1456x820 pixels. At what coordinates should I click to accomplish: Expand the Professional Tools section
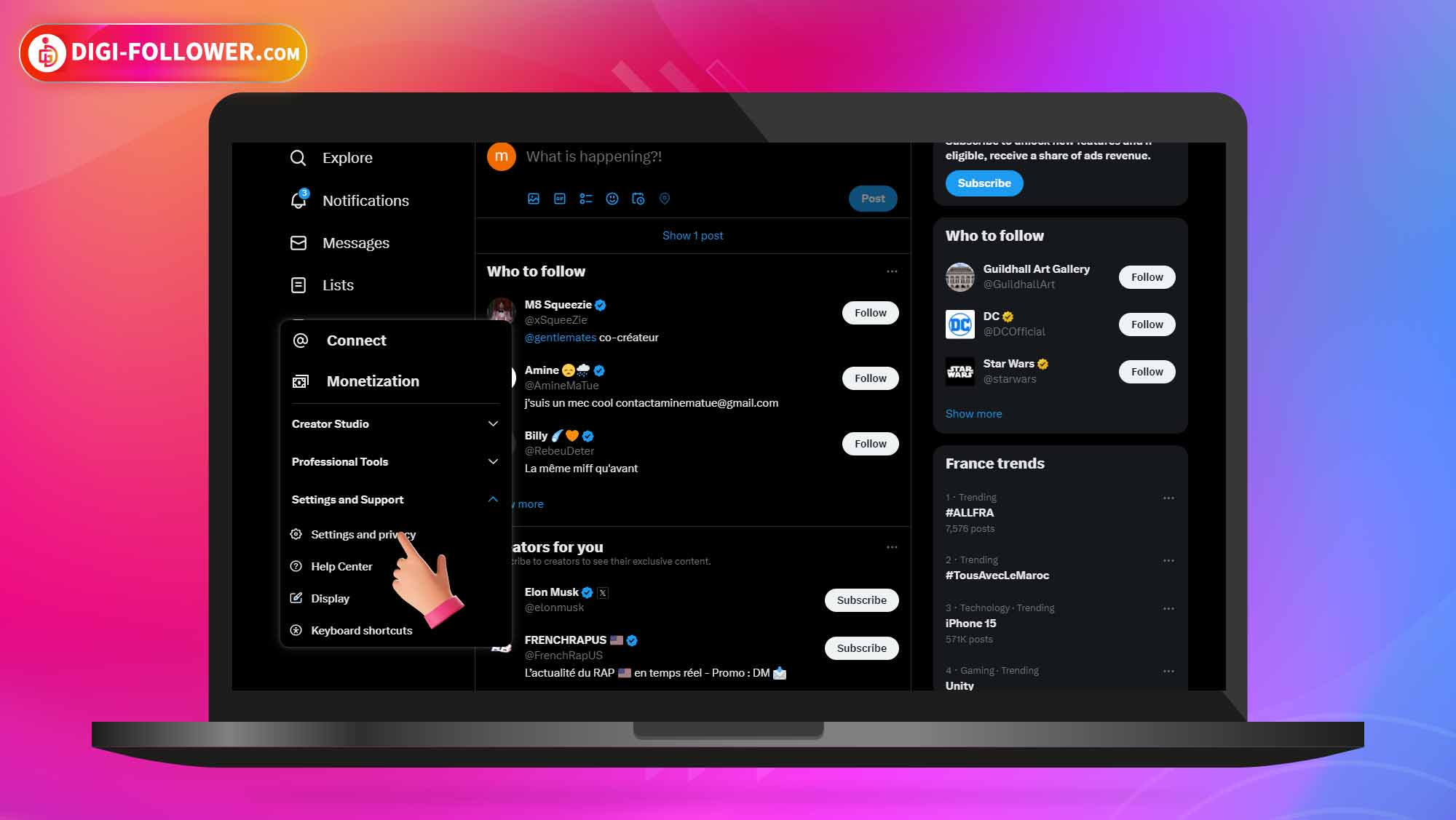[x=393, y=461]
